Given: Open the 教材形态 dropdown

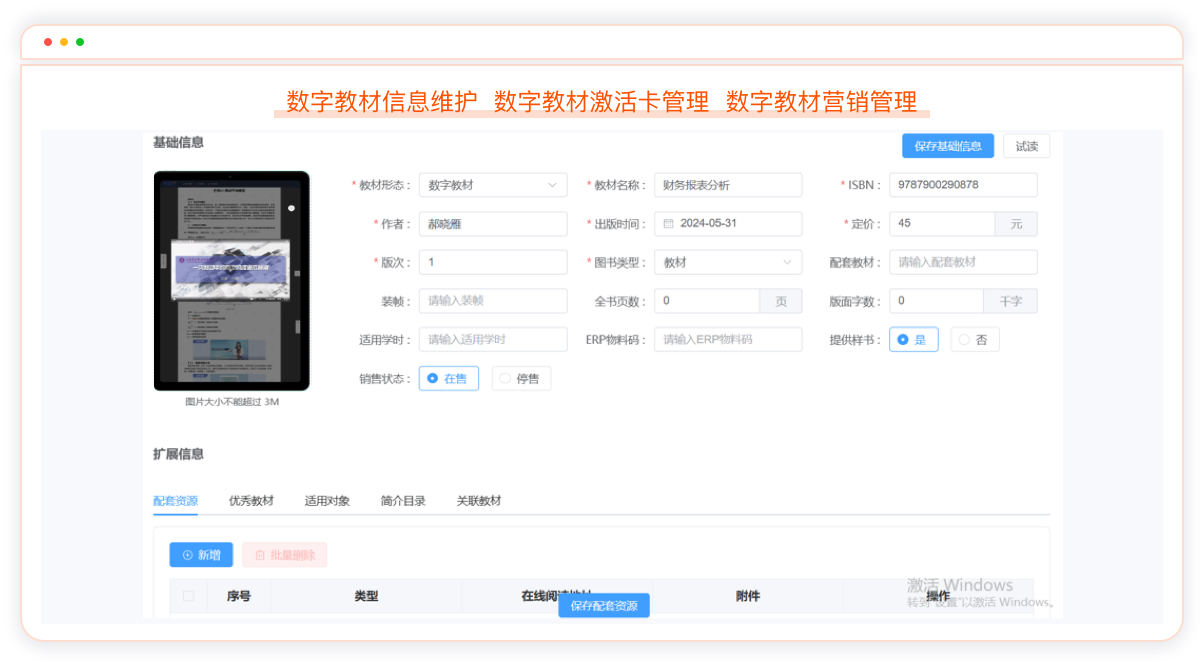Looking at the screenshot, I should [x=493, y=185].
